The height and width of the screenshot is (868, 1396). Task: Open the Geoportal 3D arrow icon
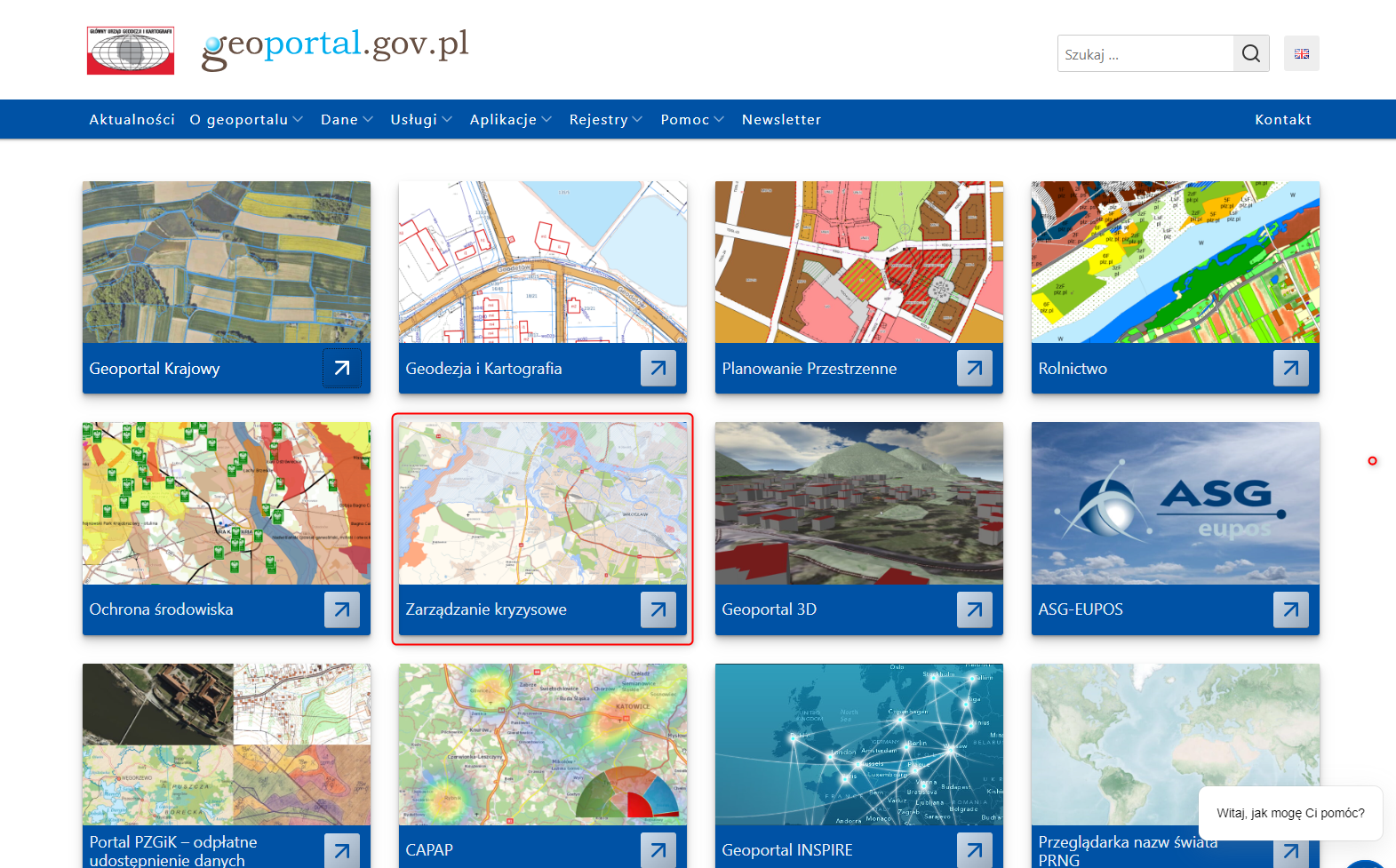[x=975, y=609]
